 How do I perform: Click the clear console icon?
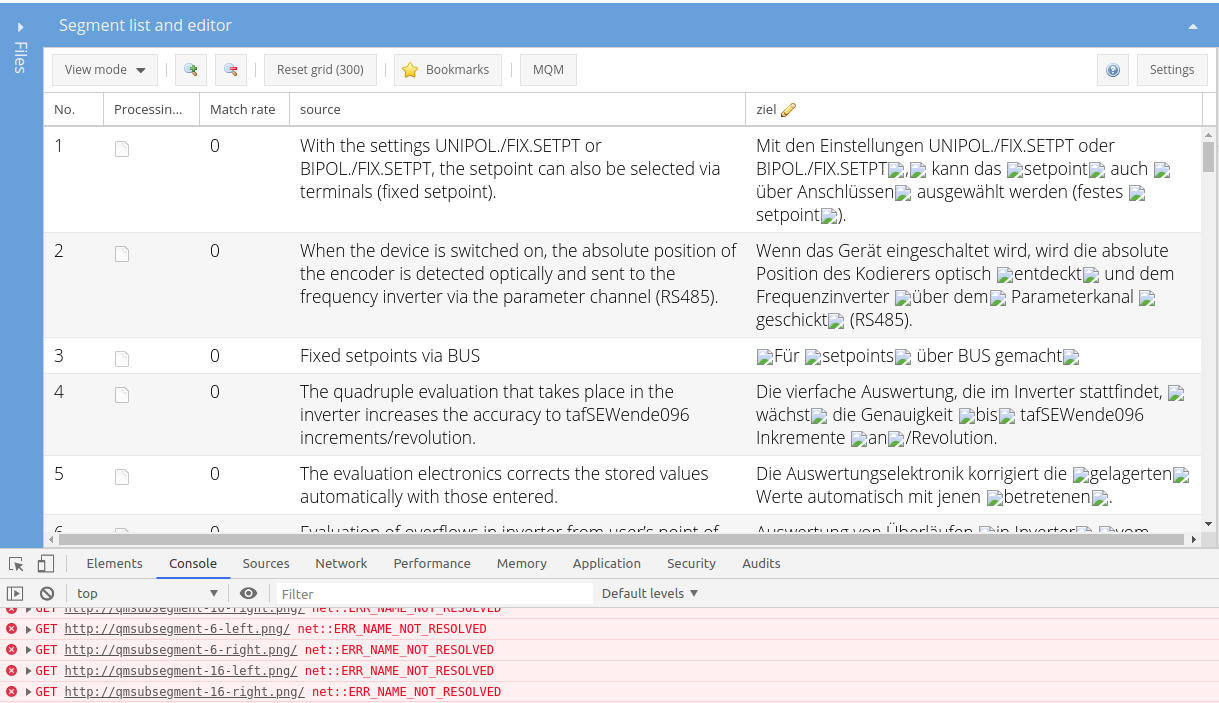pyautogui.click(x=46, y=594)
